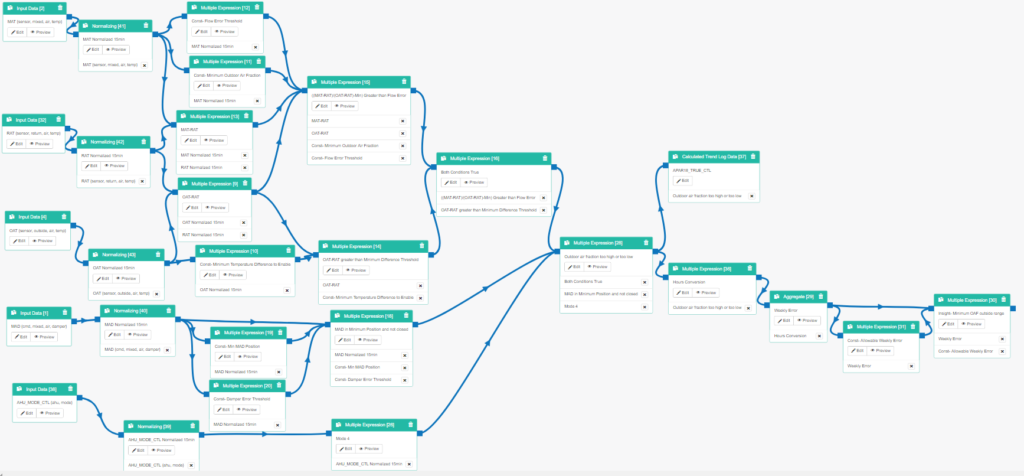Delete the Normalizing [41] node
This screenshot has width=1024, height=476.
tap(146, 26)
